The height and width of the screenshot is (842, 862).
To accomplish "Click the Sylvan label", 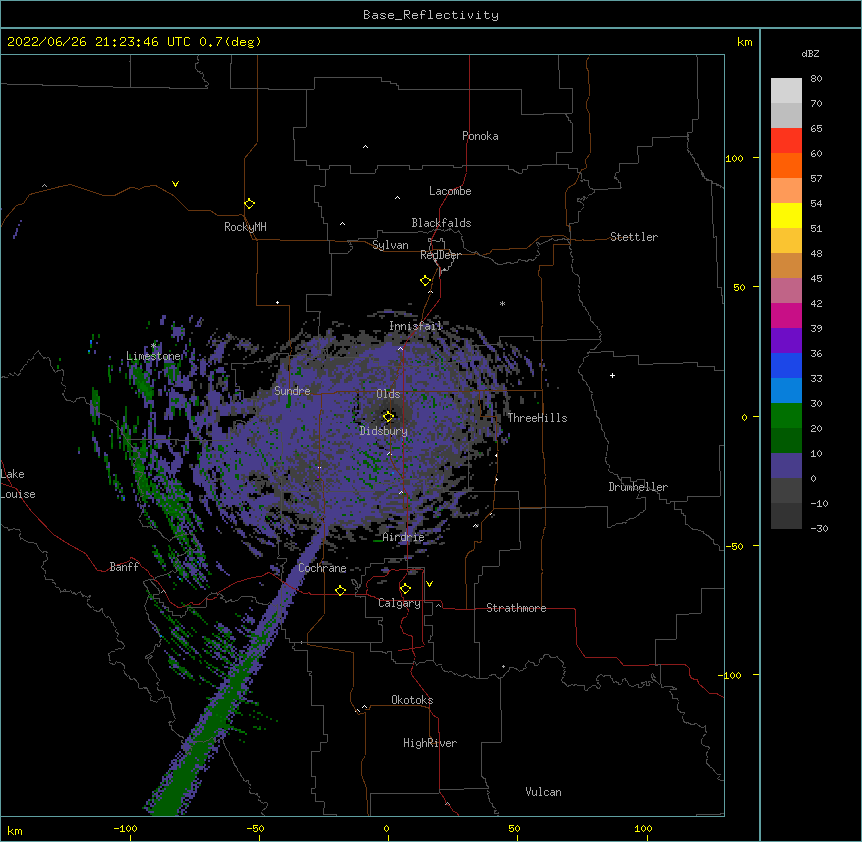I will pos(390,245).
